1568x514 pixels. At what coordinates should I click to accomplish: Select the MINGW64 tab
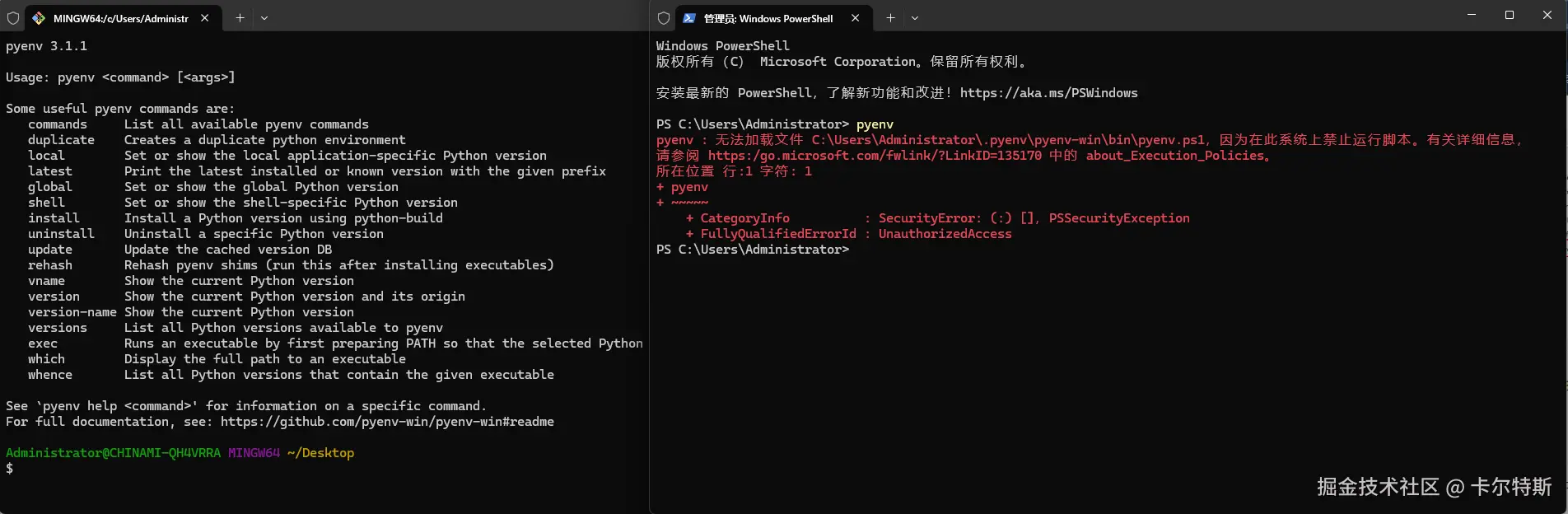point(120,18)
